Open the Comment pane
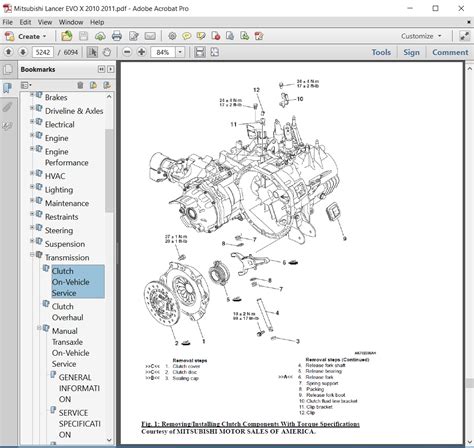Screen dimensions: 474x448 [450, 52]
